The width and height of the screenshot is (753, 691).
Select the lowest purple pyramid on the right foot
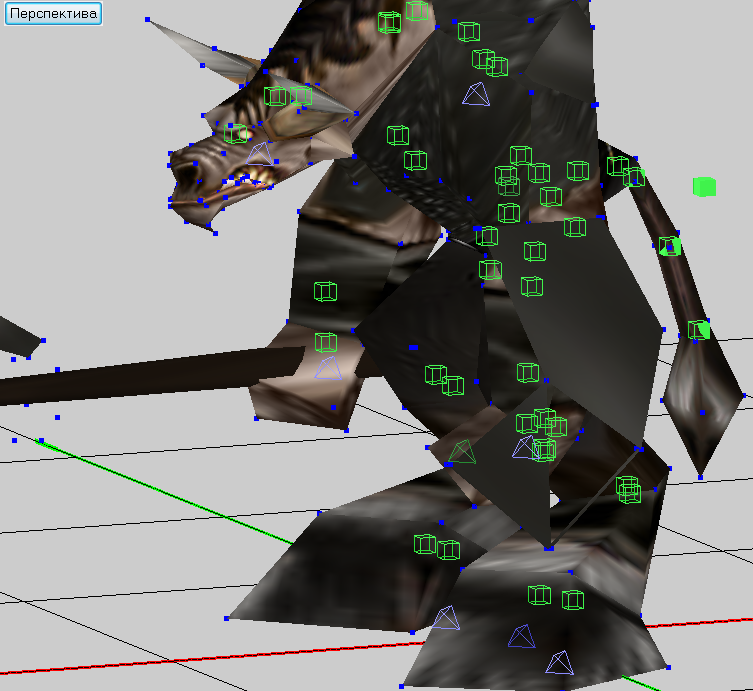559,663
